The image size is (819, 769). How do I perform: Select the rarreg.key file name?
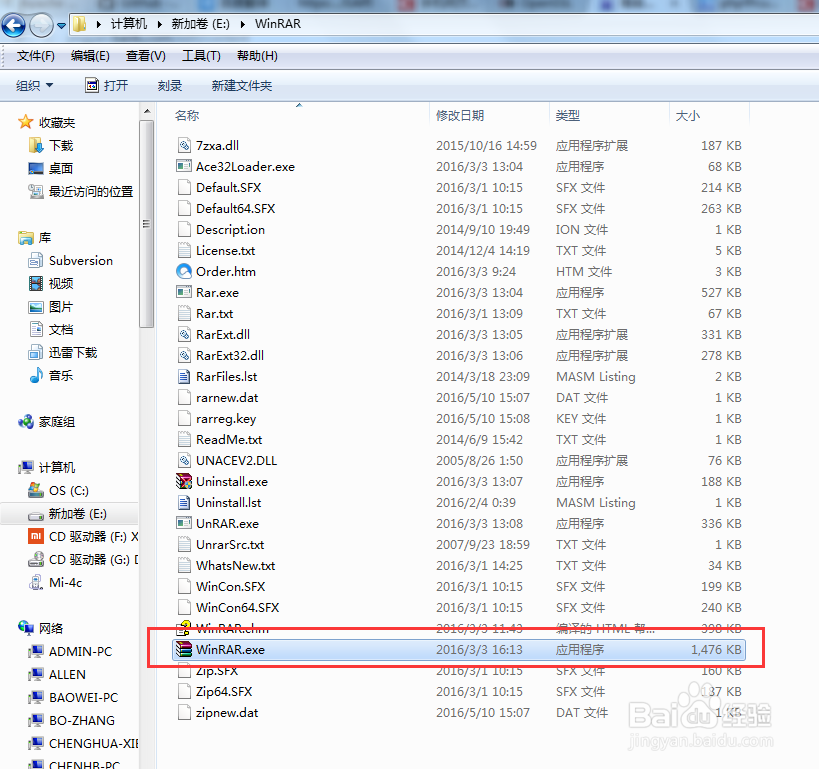coord(226,419)
